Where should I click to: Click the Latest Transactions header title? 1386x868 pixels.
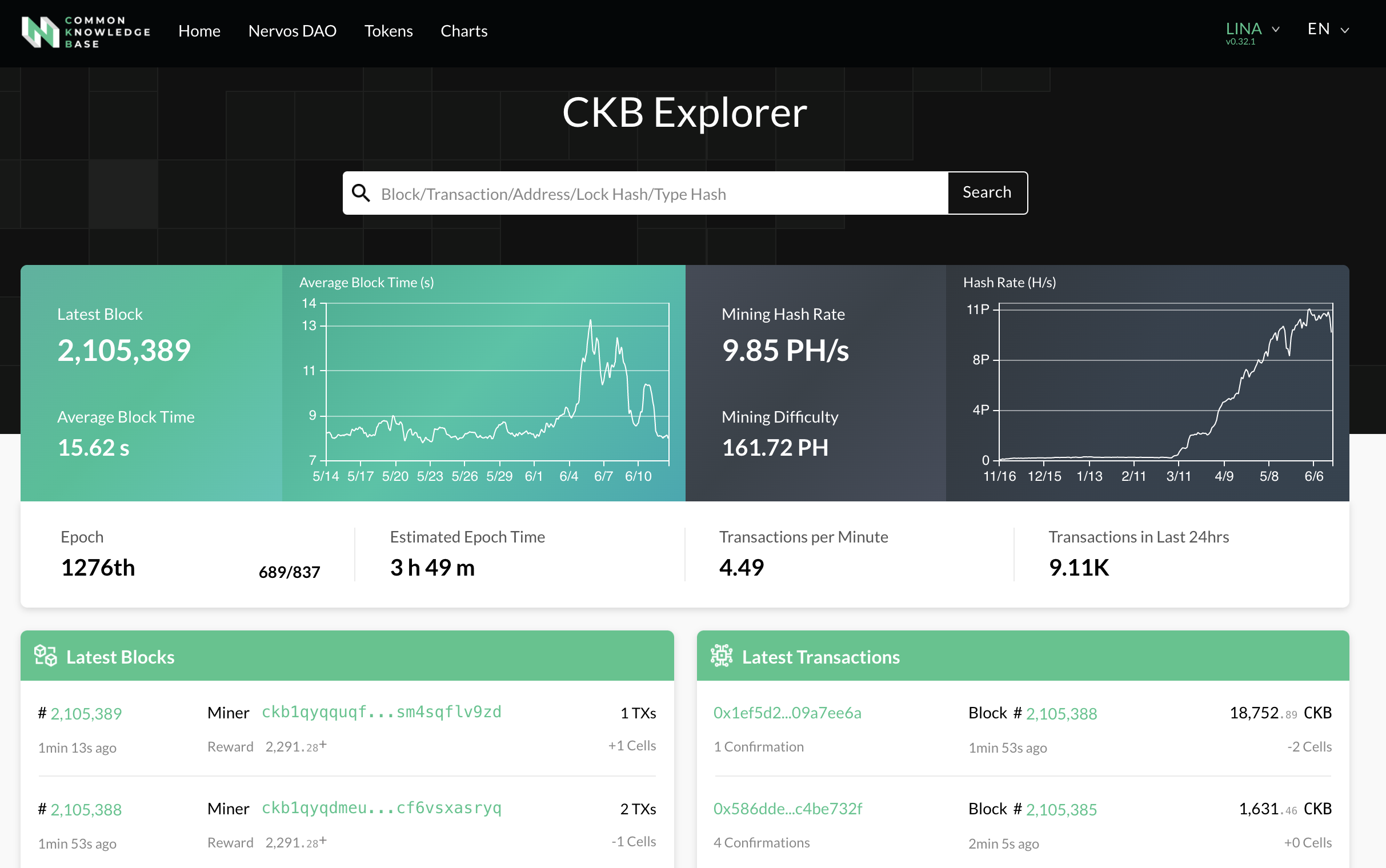click(821, 657)
